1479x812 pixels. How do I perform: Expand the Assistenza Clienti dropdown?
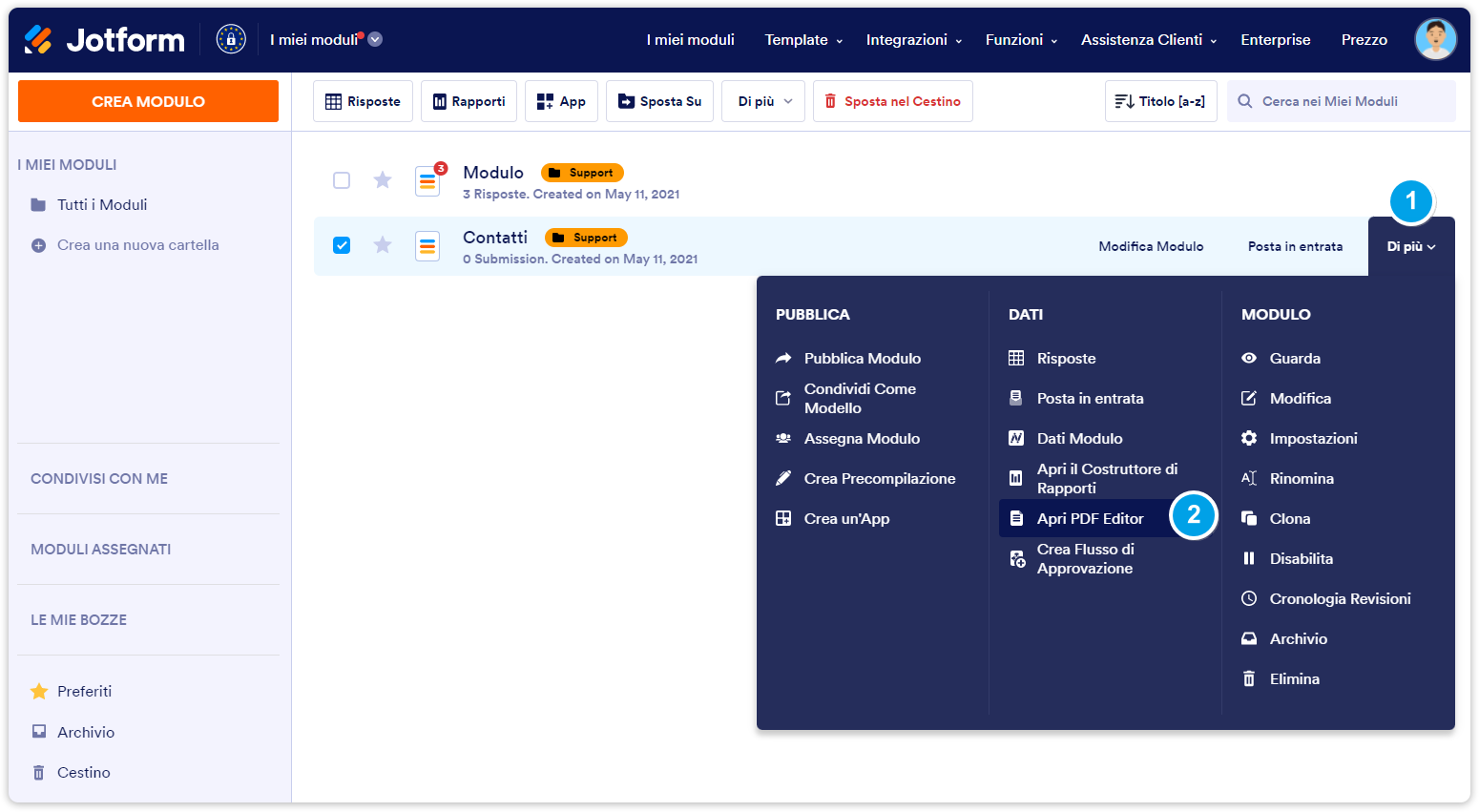pyautogui.click(x=1149, y=40)
